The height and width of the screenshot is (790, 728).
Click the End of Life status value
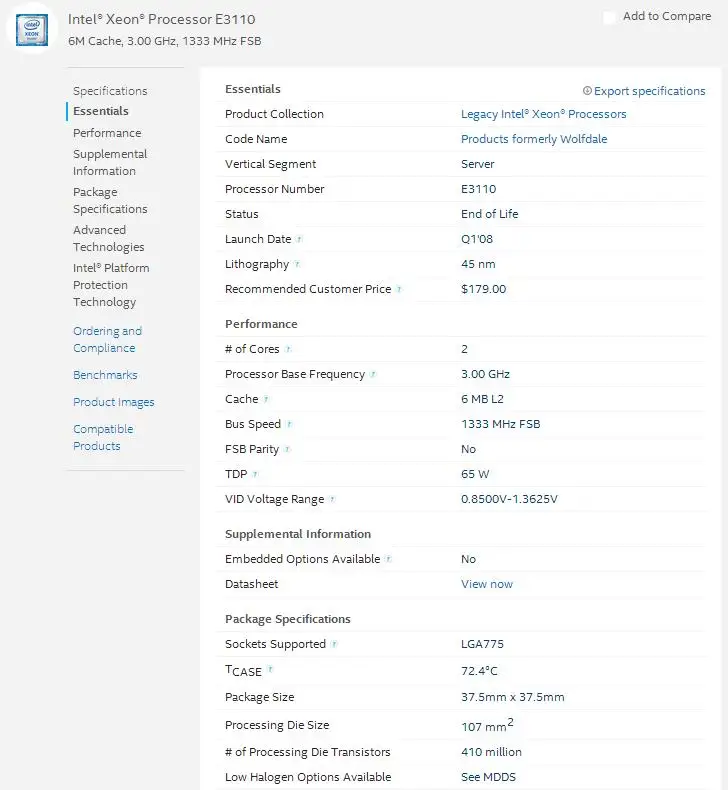(x=490, y=214)
